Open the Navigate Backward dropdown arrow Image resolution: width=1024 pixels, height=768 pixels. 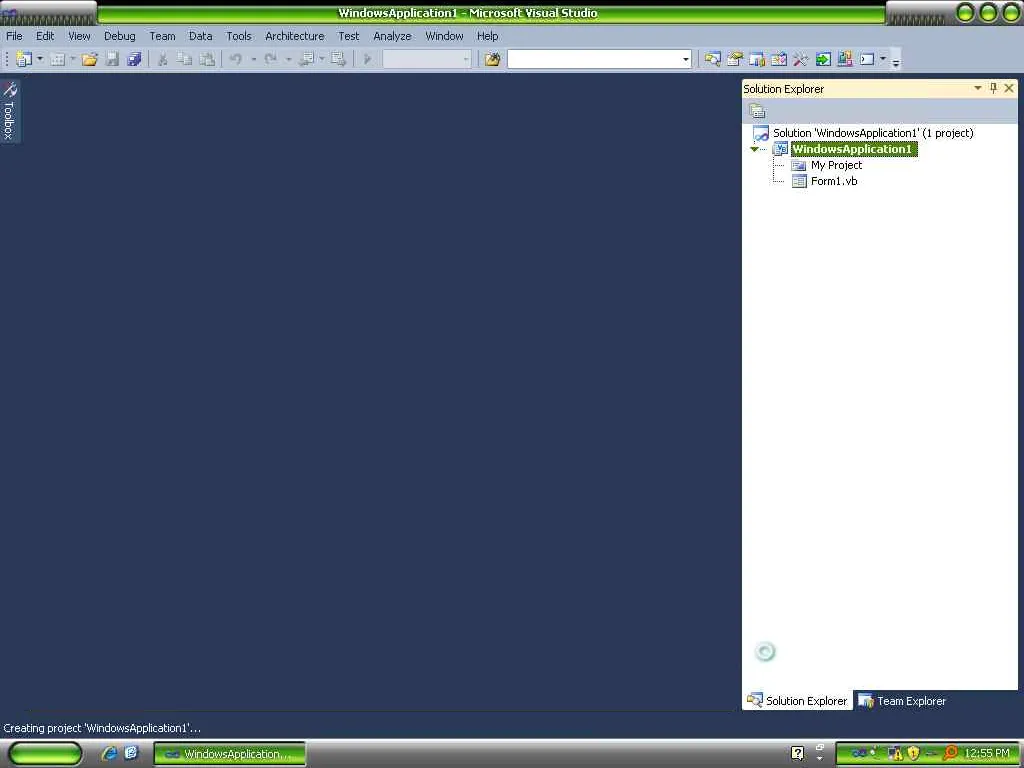pyautogui.click(x=321, y=59)
